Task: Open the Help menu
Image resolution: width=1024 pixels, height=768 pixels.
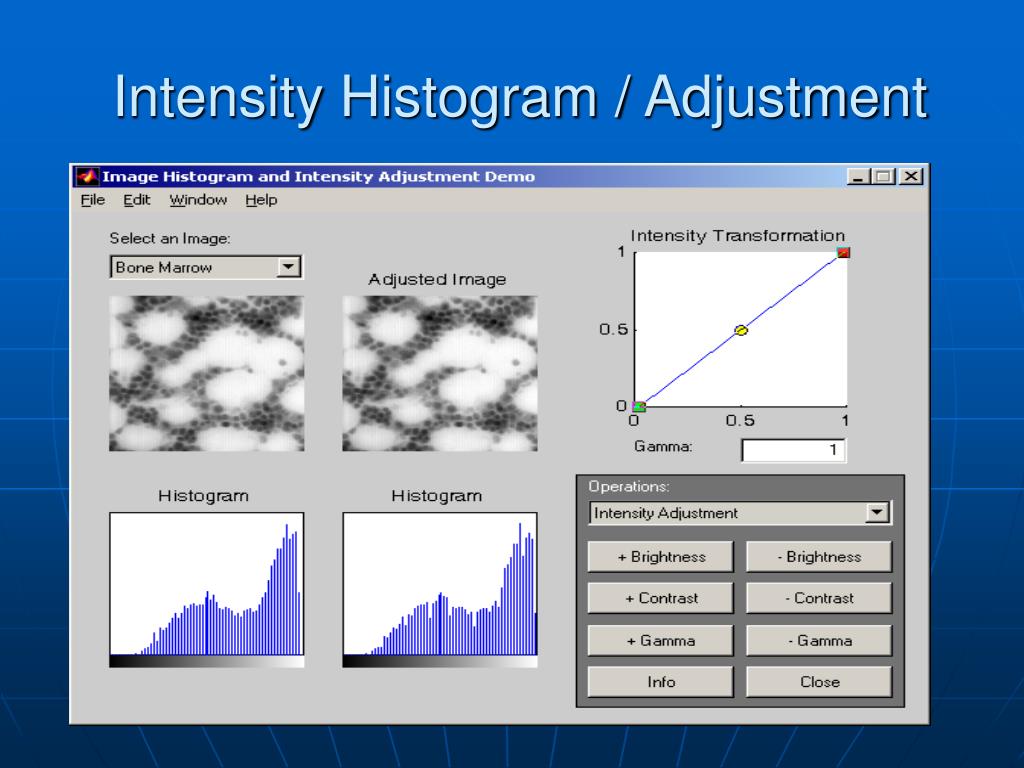Action: [x=261, y=200]
